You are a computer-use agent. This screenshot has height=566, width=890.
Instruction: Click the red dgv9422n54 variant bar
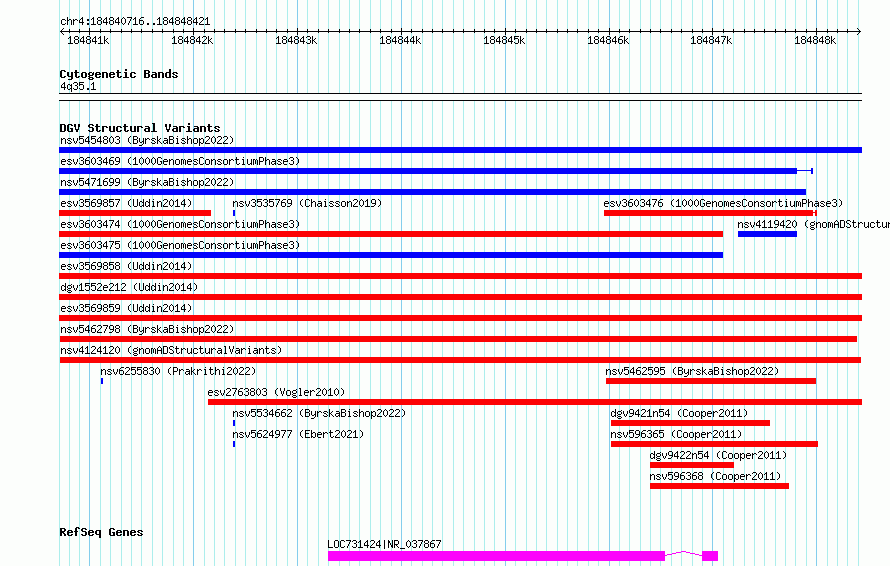tap(692, 465)
